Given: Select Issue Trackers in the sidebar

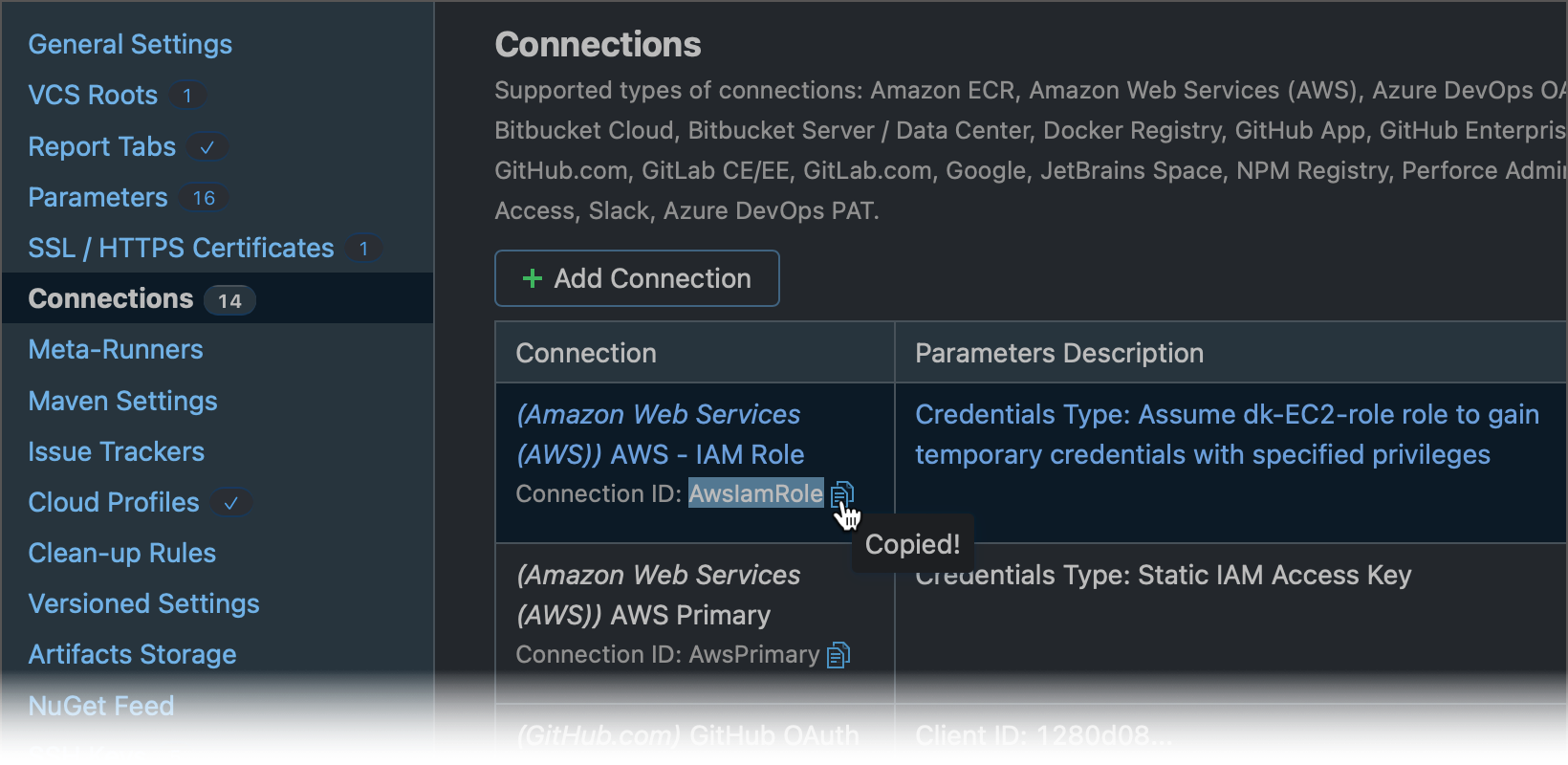Looking at the screenshot, I should point(116,451).
